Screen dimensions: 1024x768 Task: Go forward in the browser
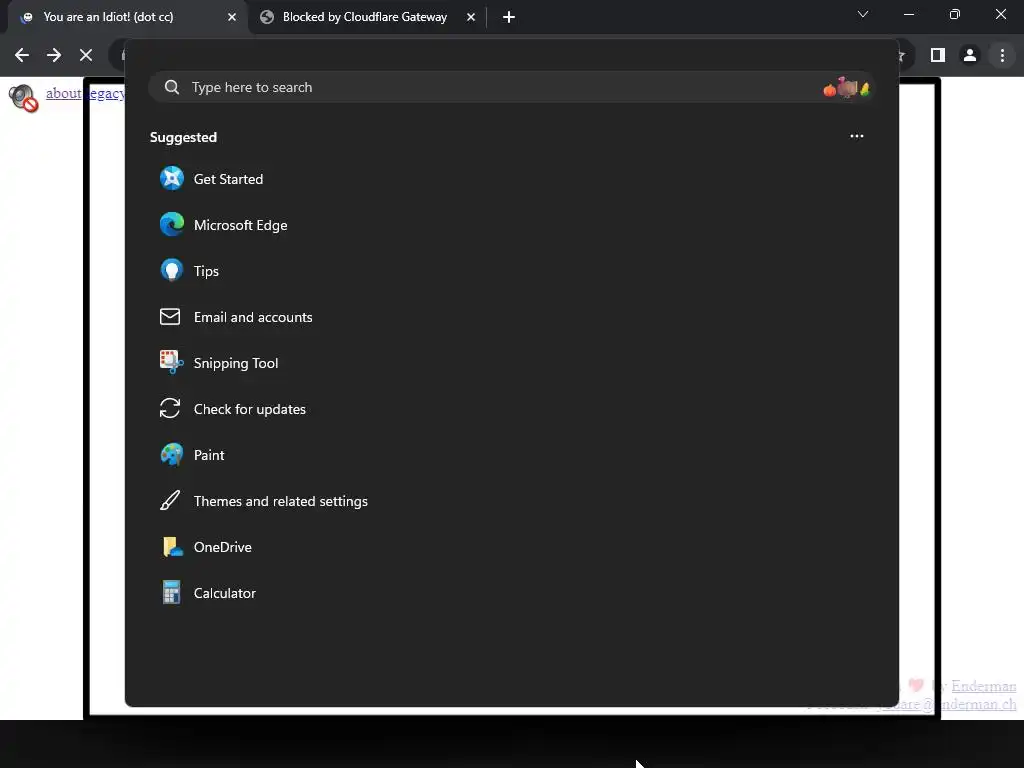pos(54,55)
